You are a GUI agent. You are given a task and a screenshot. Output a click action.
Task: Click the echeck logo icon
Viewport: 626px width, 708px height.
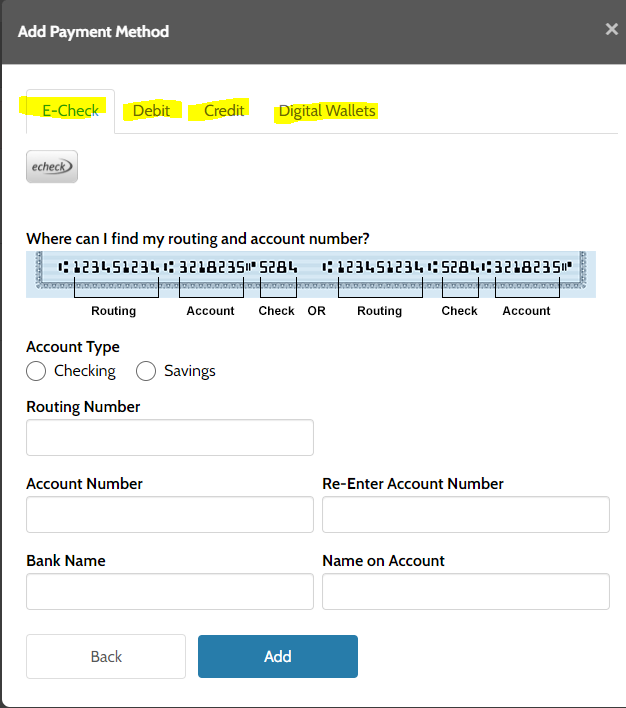(x=52, y=167)
